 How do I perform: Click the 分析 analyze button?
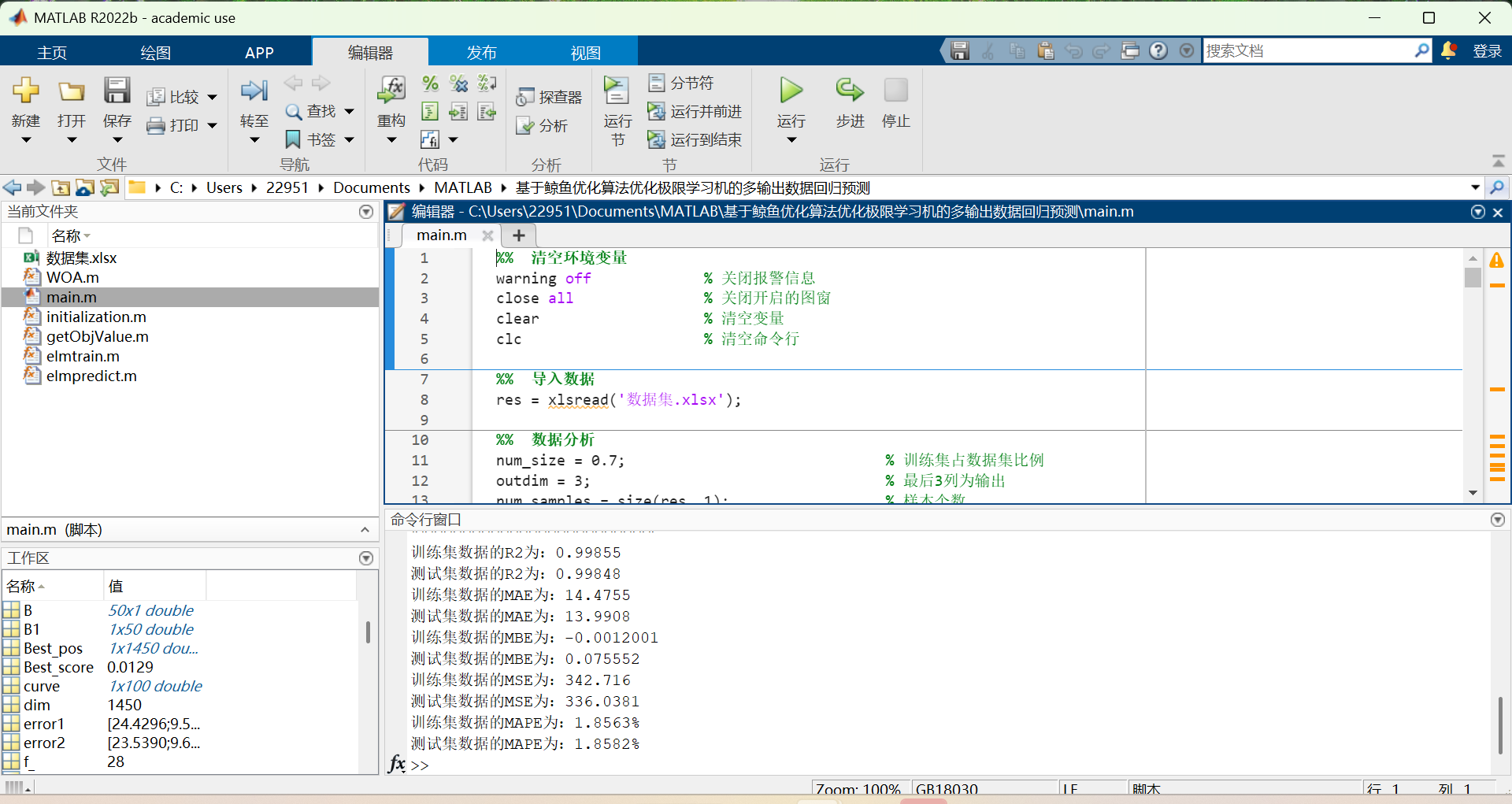point(542,125)
